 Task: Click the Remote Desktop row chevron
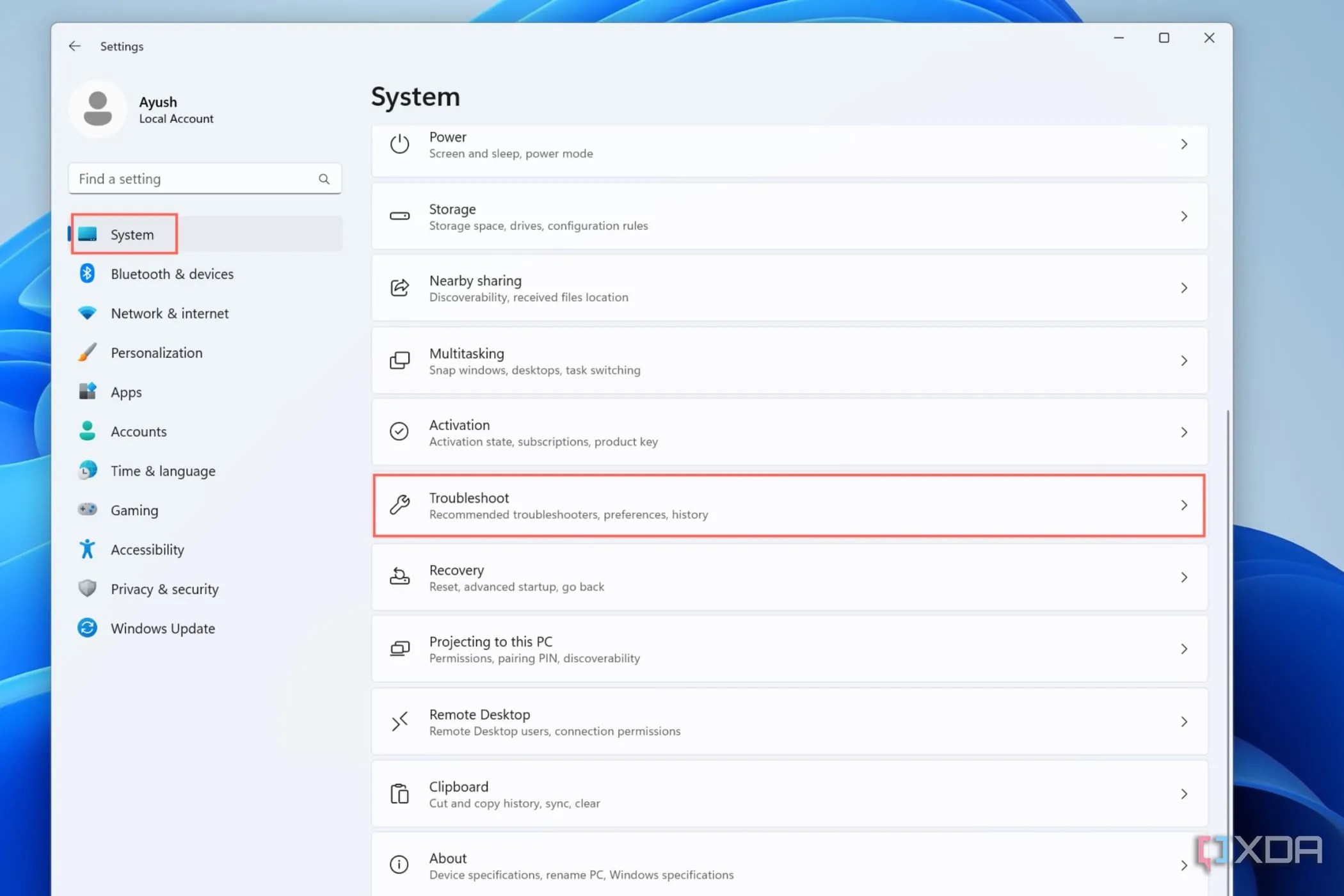pos(1184,722)
